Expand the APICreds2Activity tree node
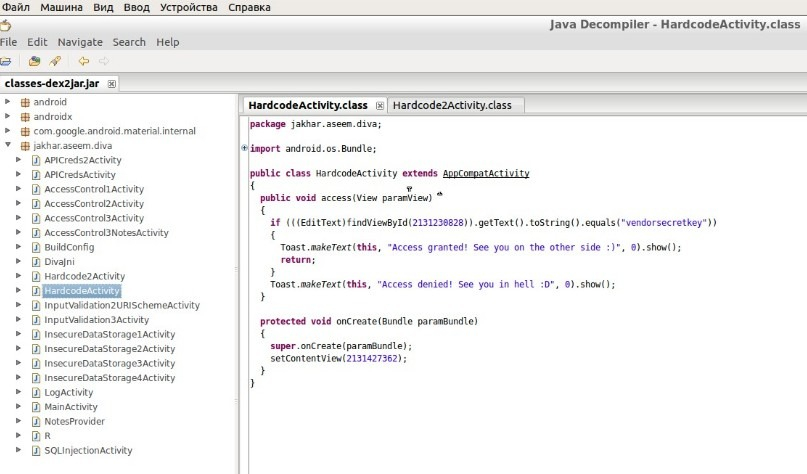The height and width of the screenshot is (474, 807). [19, 160]
